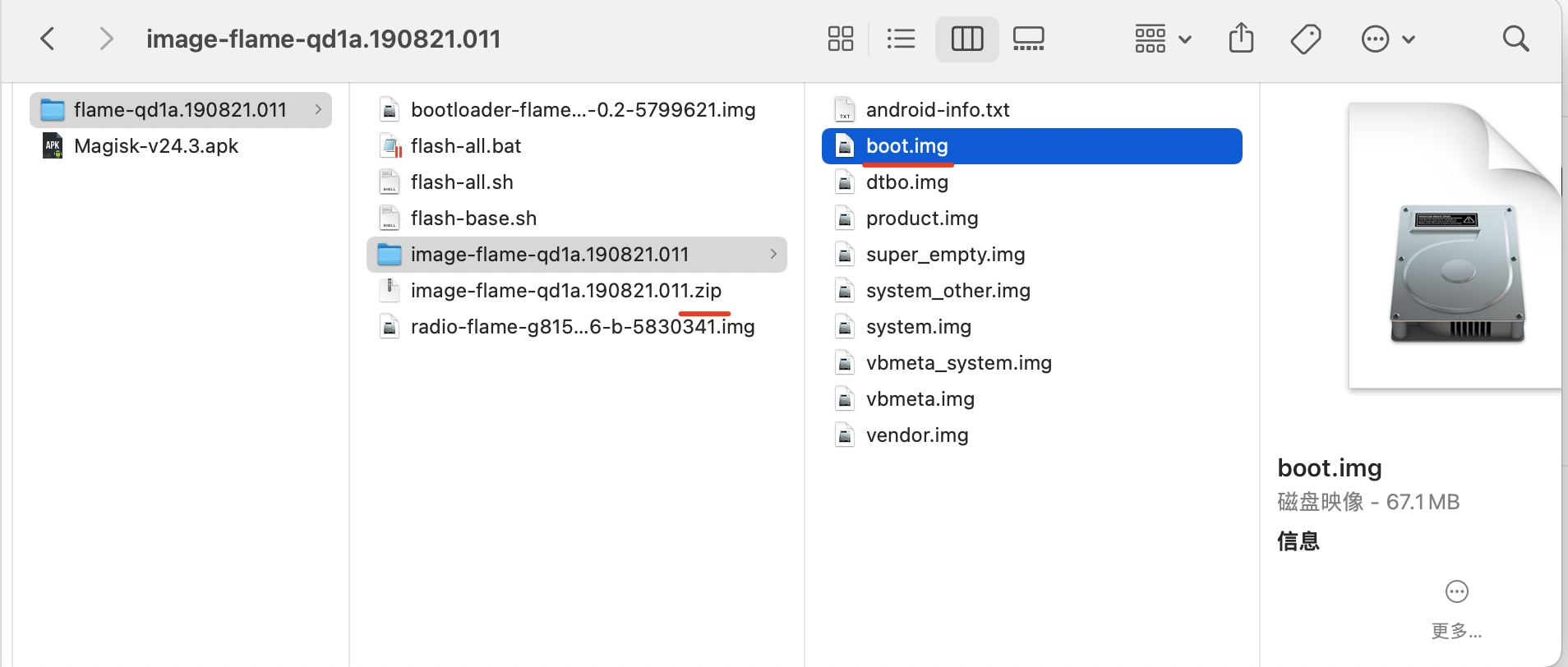Click the system.img file icon
1568x667 pixels.
pyautogui.click(x=845, y=327)
